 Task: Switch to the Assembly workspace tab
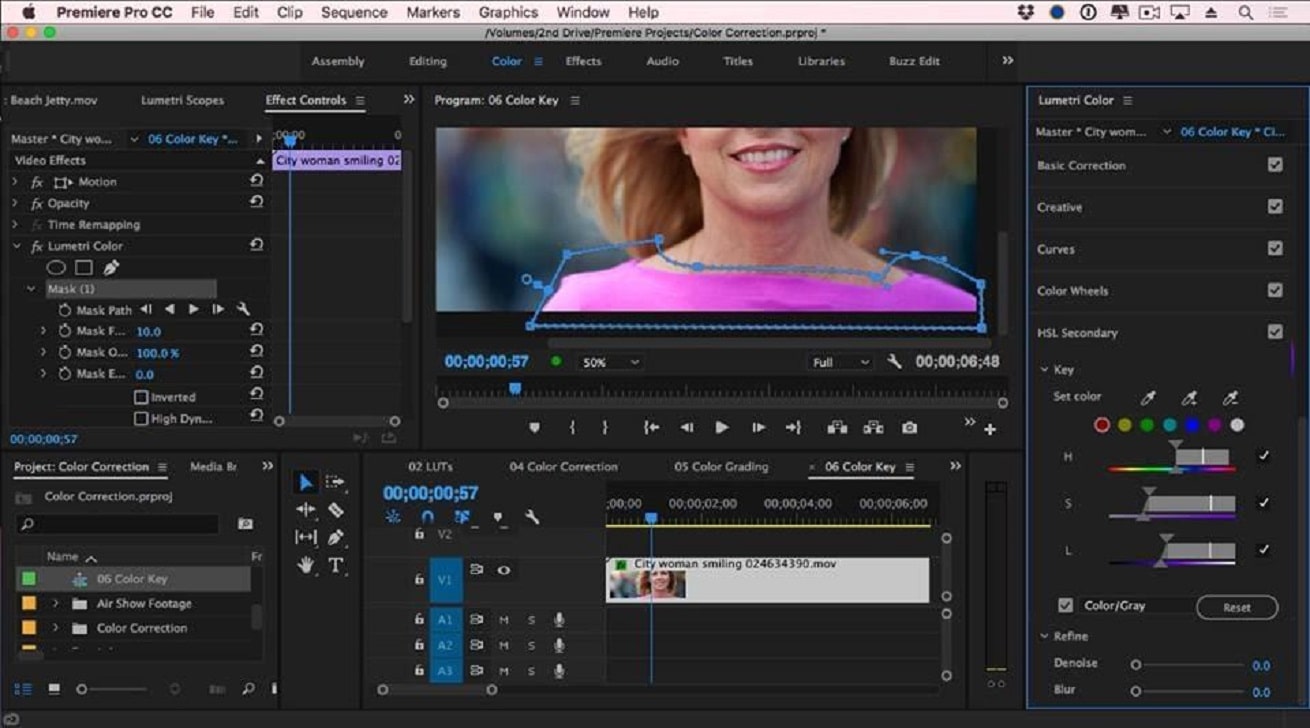[x=339, y=61]
